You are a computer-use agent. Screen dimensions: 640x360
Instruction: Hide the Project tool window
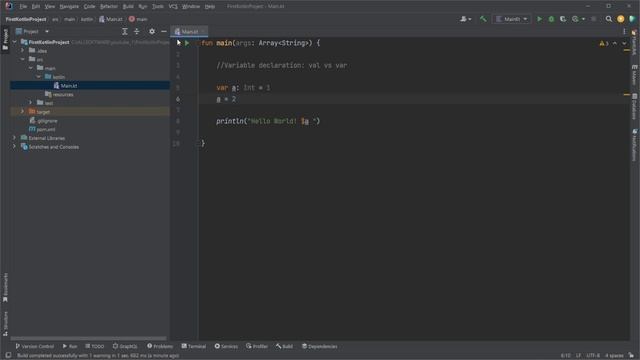[164, 31]
